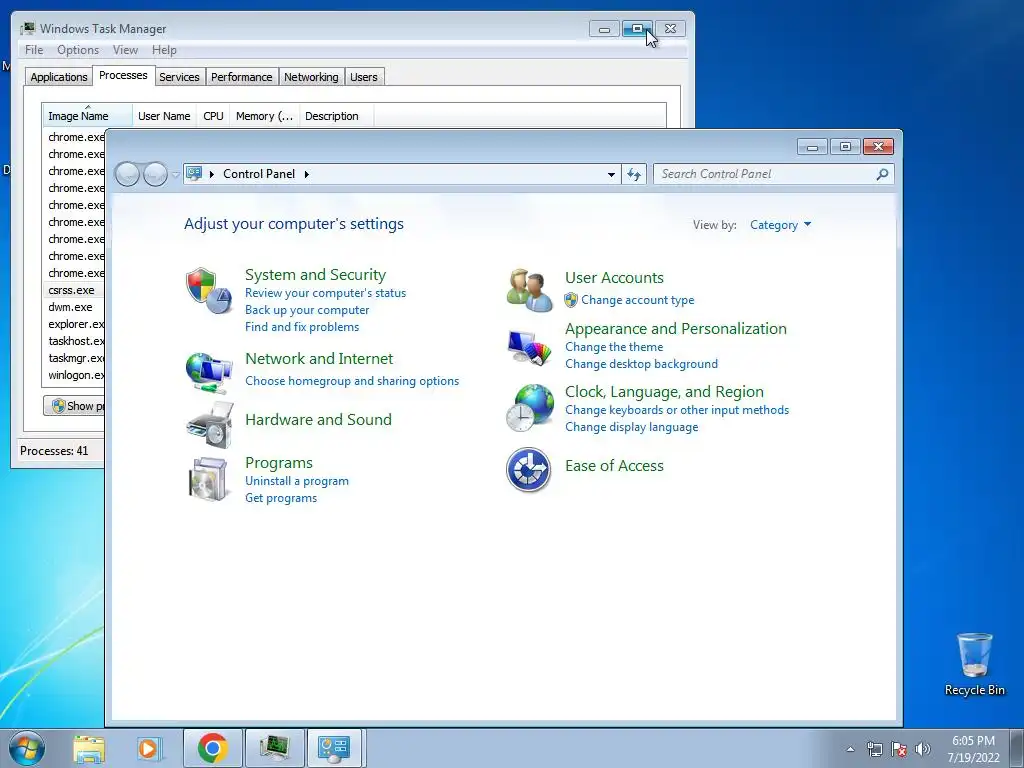Select dwm.exe in the process list
This screenshot has width=1024, height=768.
73,307
